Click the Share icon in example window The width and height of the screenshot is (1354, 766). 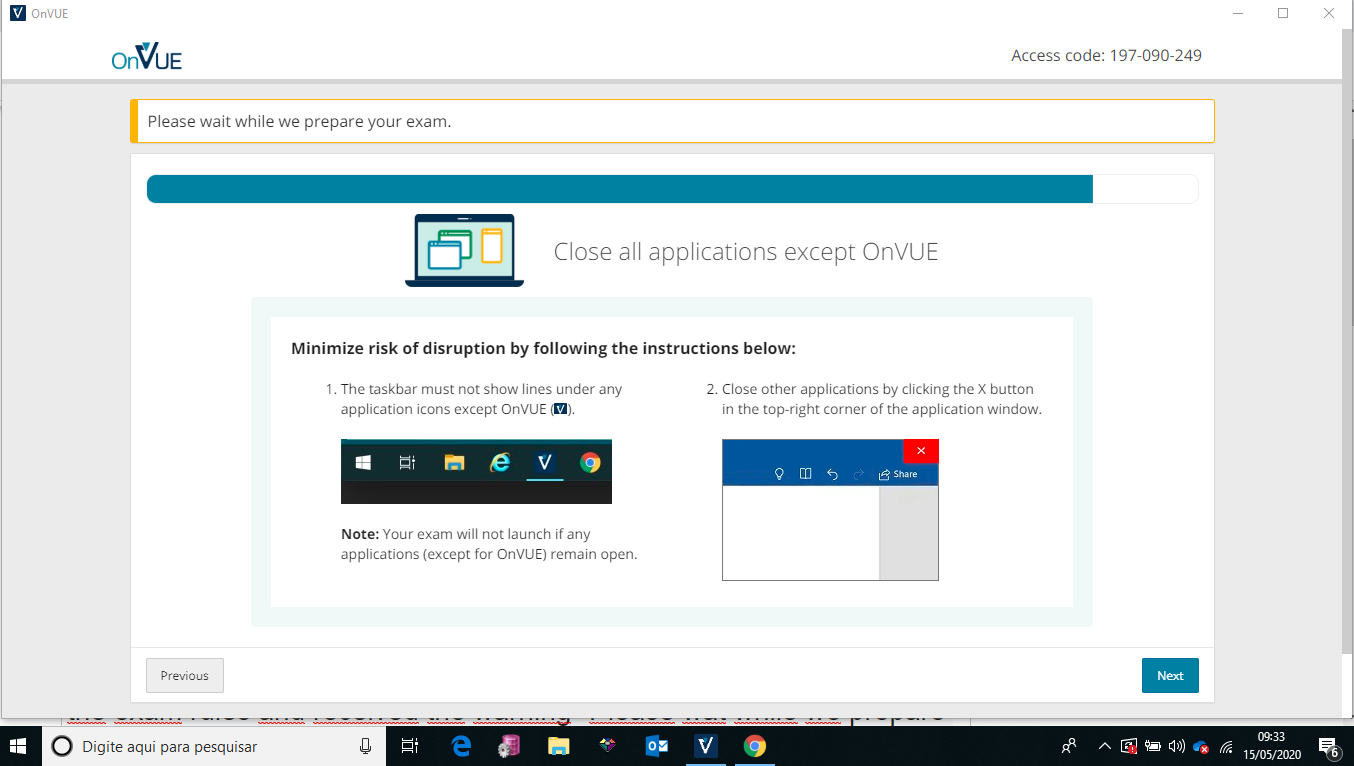click(x=898, y=474)
